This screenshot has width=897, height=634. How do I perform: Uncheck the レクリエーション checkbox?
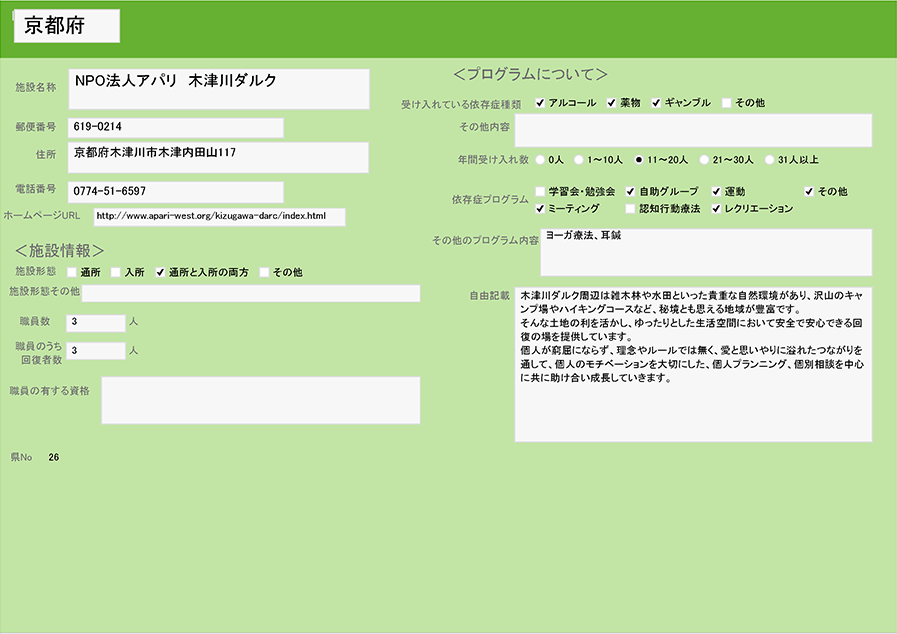coord(717,209)
